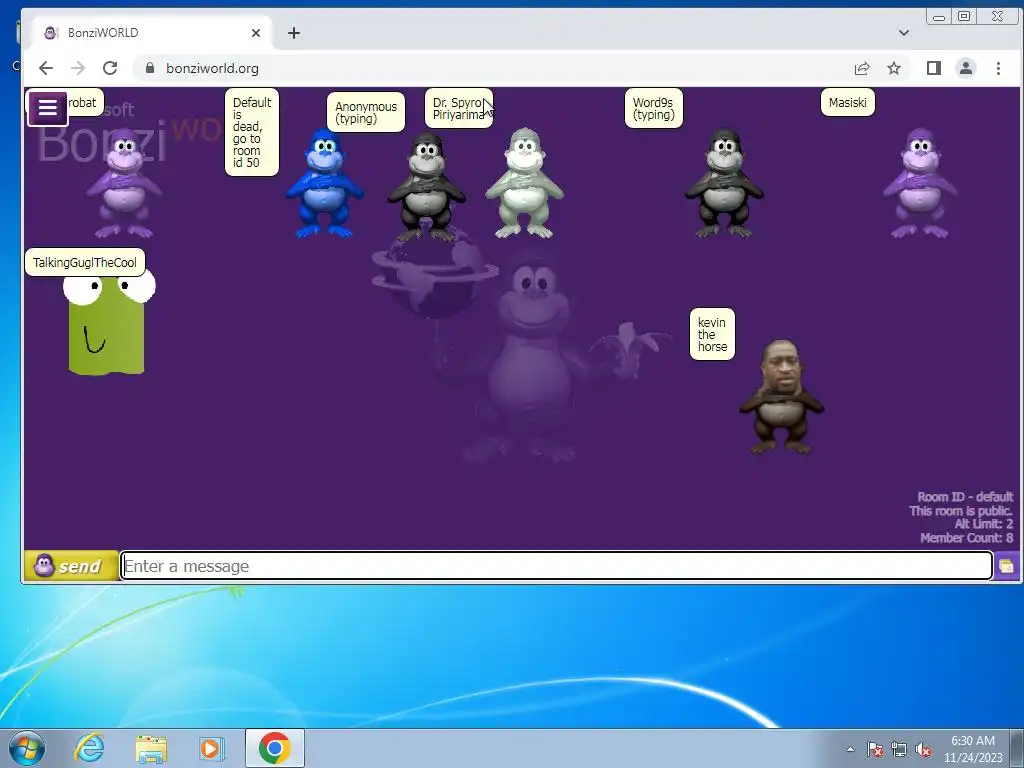This screenshot has height=768, width=1024.
Task: Open a new tab with plus button
Action: tap(294, 33)
